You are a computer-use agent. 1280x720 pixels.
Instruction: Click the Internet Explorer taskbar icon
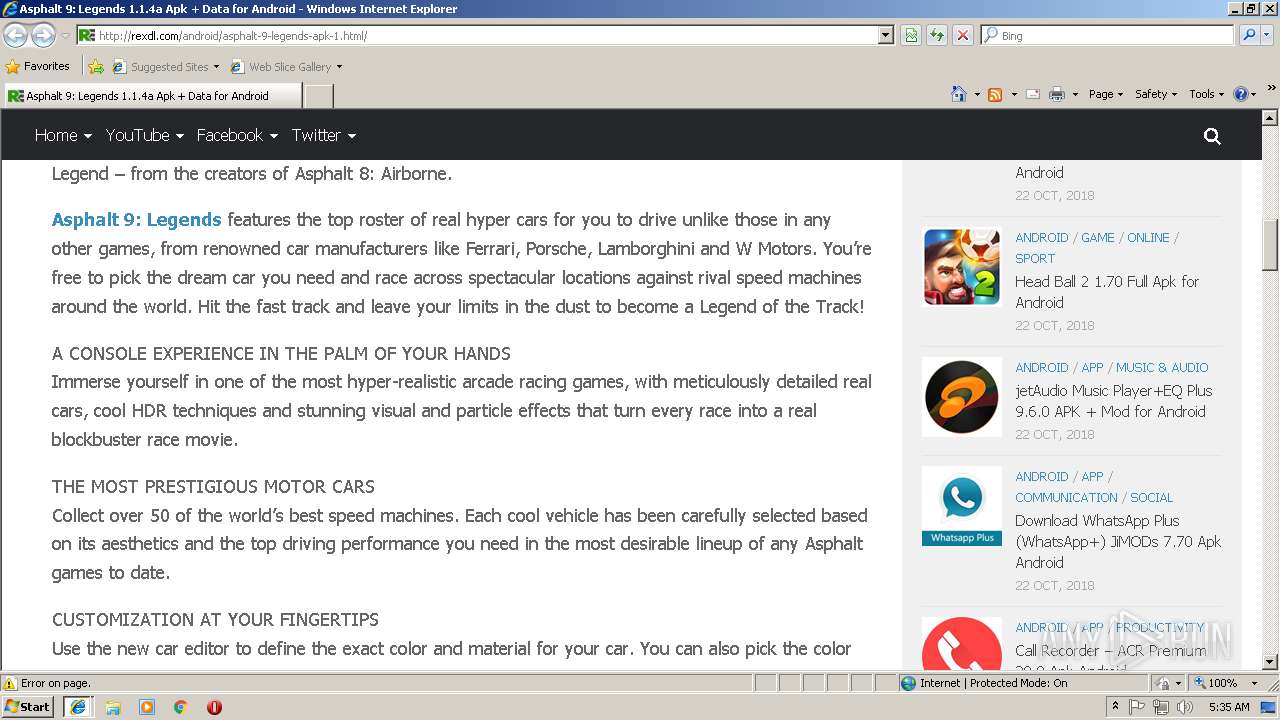tap(78, 707)
